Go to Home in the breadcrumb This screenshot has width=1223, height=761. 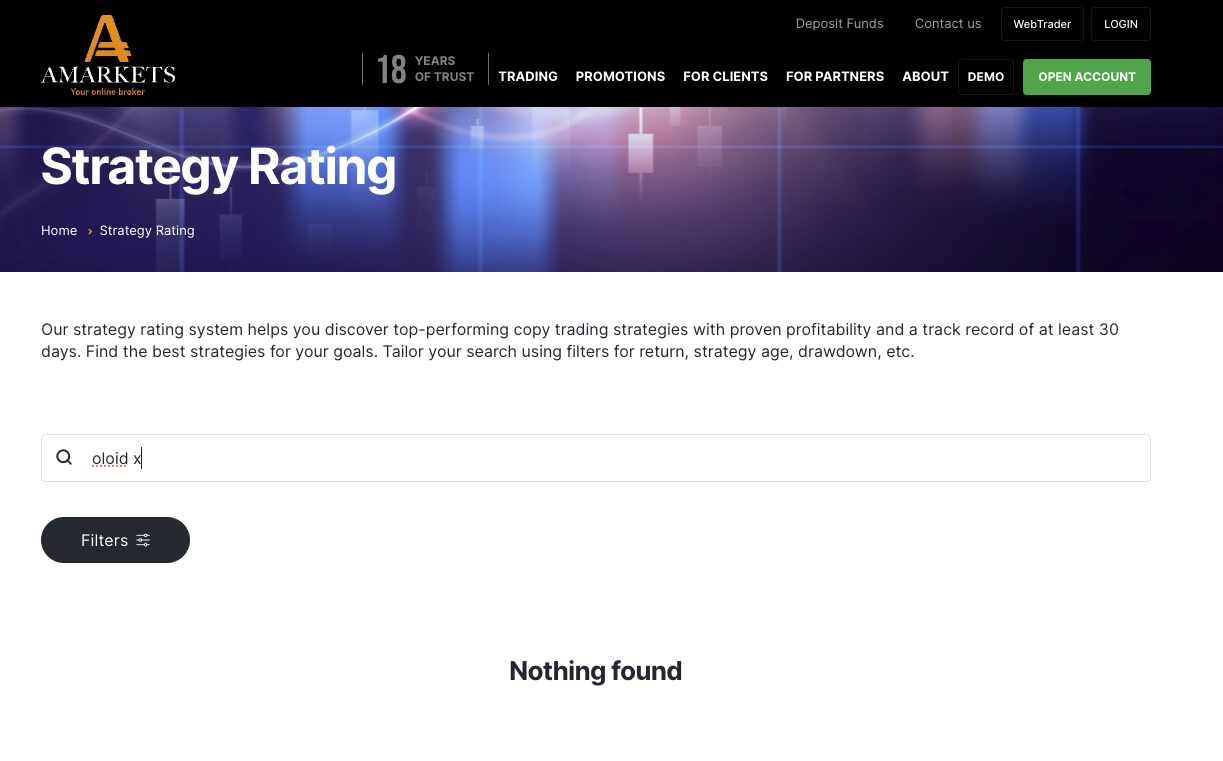(x=59, y=231)
